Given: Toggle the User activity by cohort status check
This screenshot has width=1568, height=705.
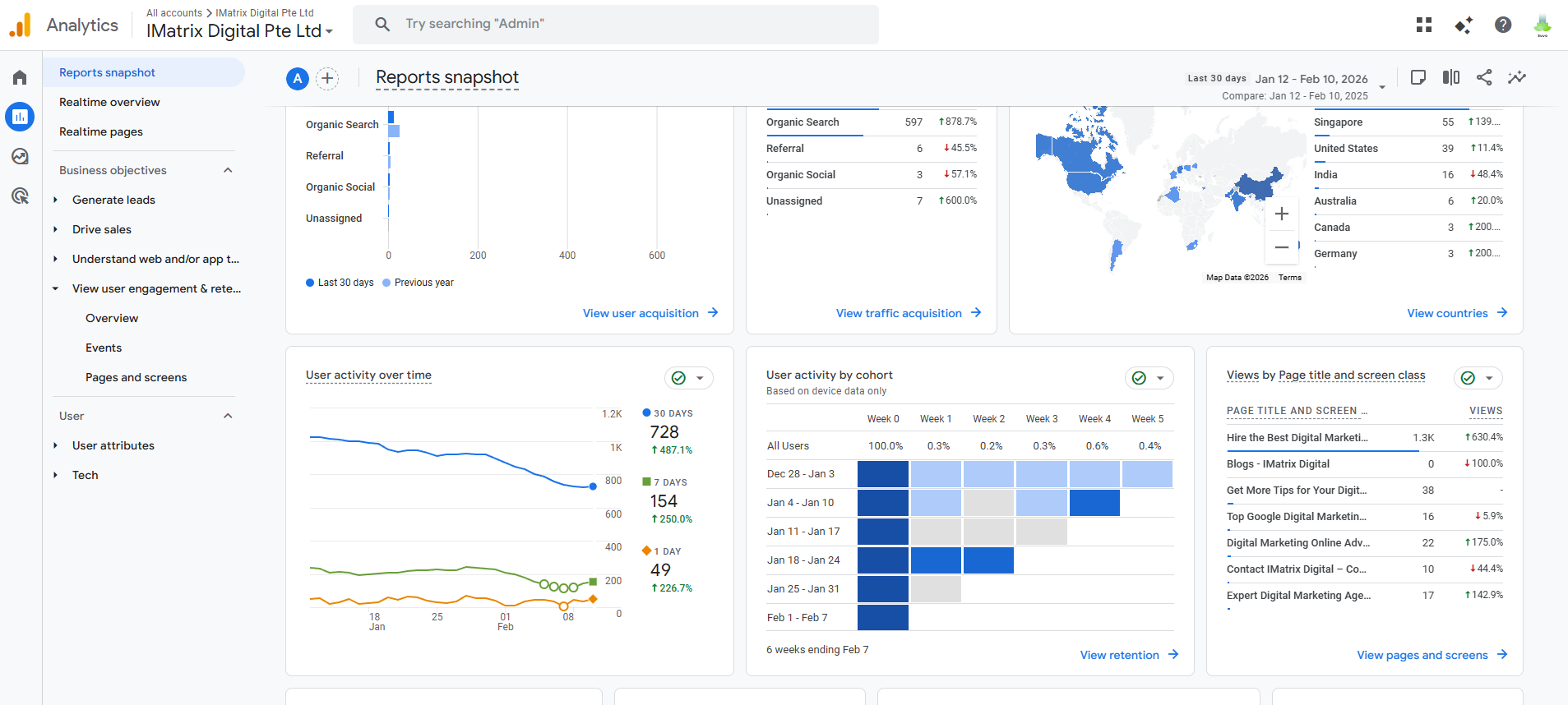Looking at the screenshot, I should point(1149,378).
